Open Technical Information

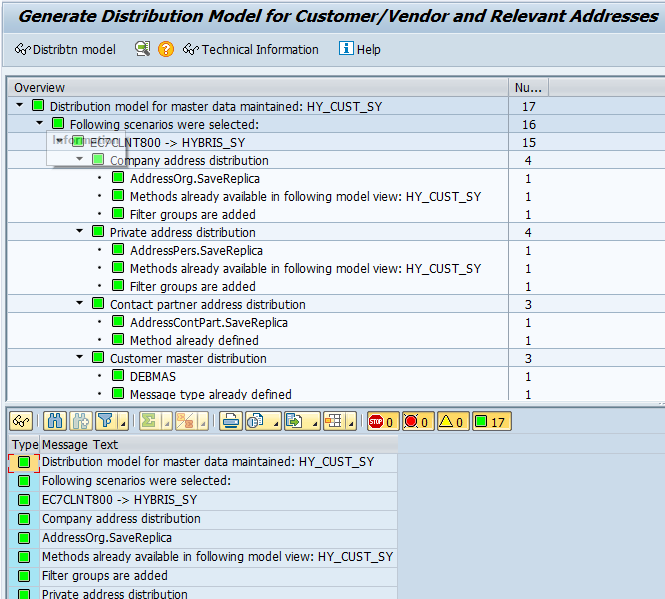tap(251, 49)
